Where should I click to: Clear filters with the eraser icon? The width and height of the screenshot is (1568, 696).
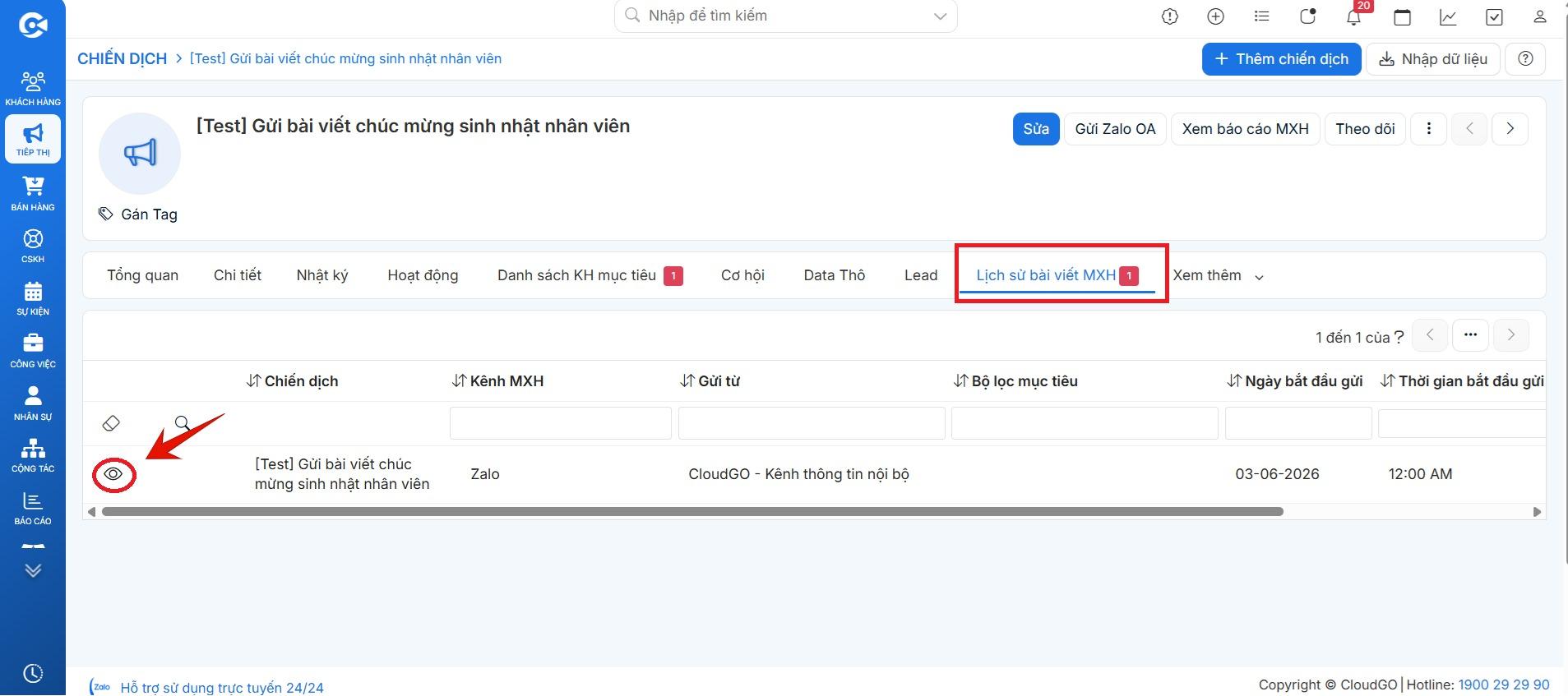coord(111,423)
